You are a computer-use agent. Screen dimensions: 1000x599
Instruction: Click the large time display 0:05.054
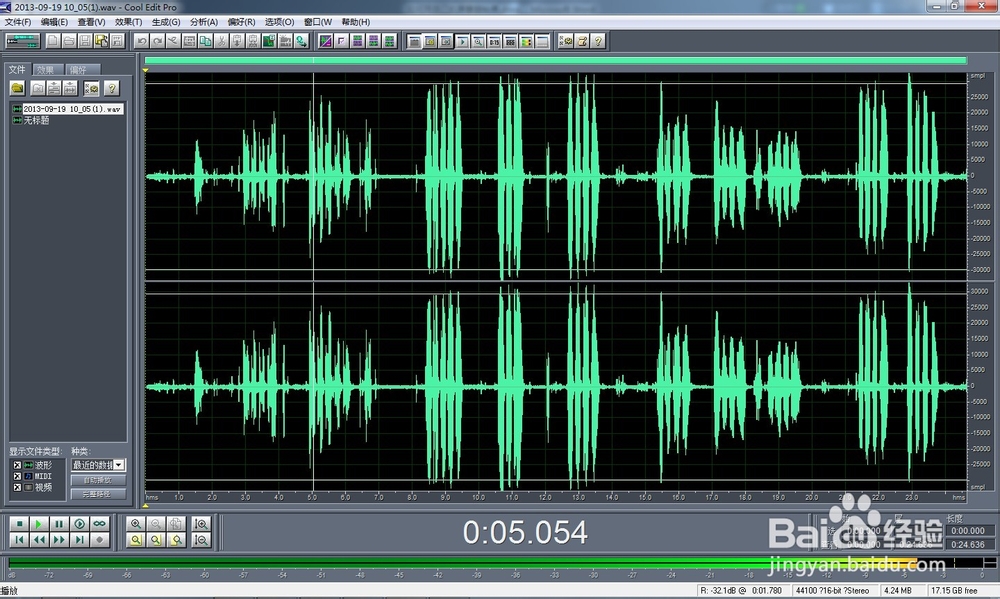click(525, 533)
